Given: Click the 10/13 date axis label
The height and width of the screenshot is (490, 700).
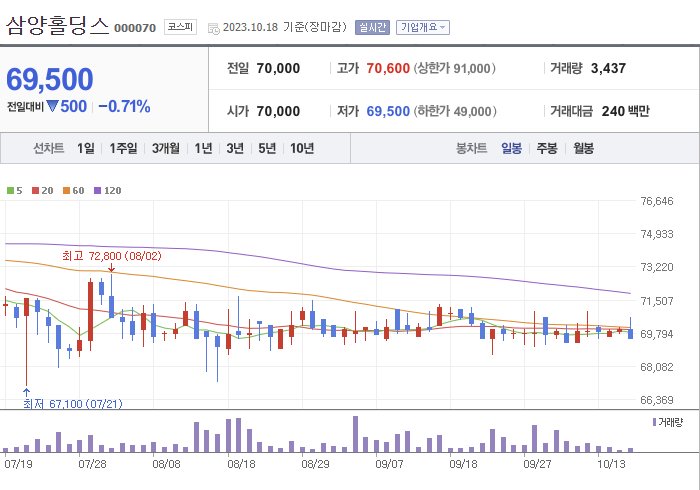Looking at the screenshot, I should coord(611,464).
